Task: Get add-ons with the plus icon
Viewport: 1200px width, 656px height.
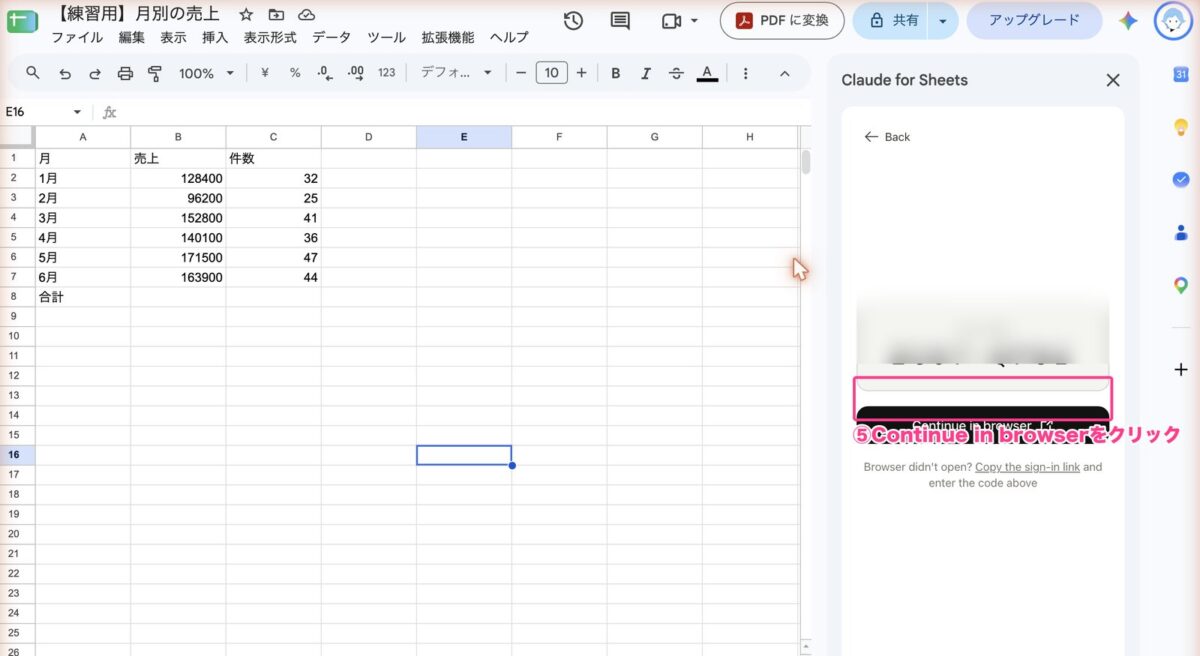Action: tap(1181, 369)
